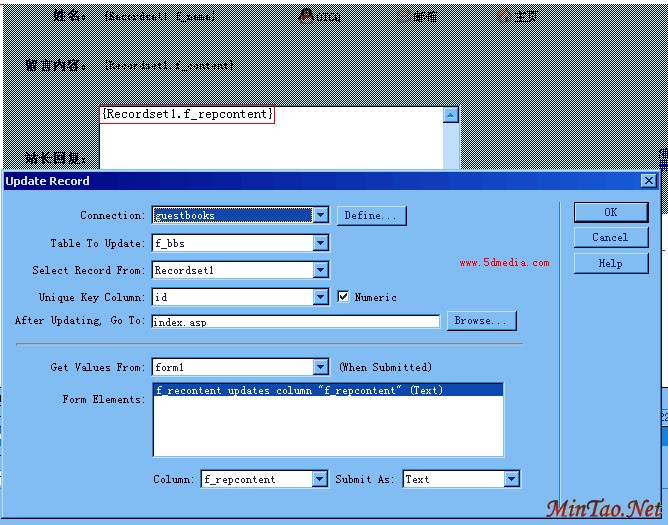
Task: Open the Get Values From dropdown
Action: pos(320,367)
